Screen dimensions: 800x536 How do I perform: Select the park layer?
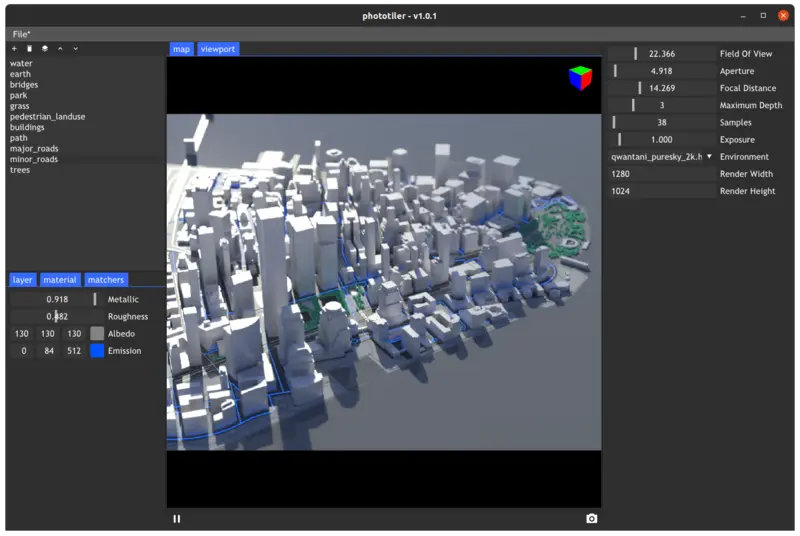18,95
